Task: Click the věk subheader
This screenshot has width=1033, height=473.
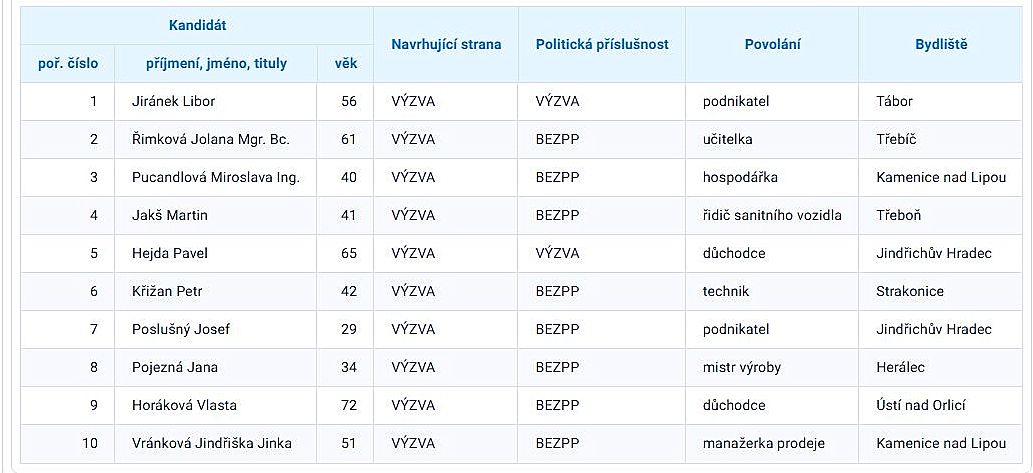Action: pyautogui.click(x=345, y=63)
